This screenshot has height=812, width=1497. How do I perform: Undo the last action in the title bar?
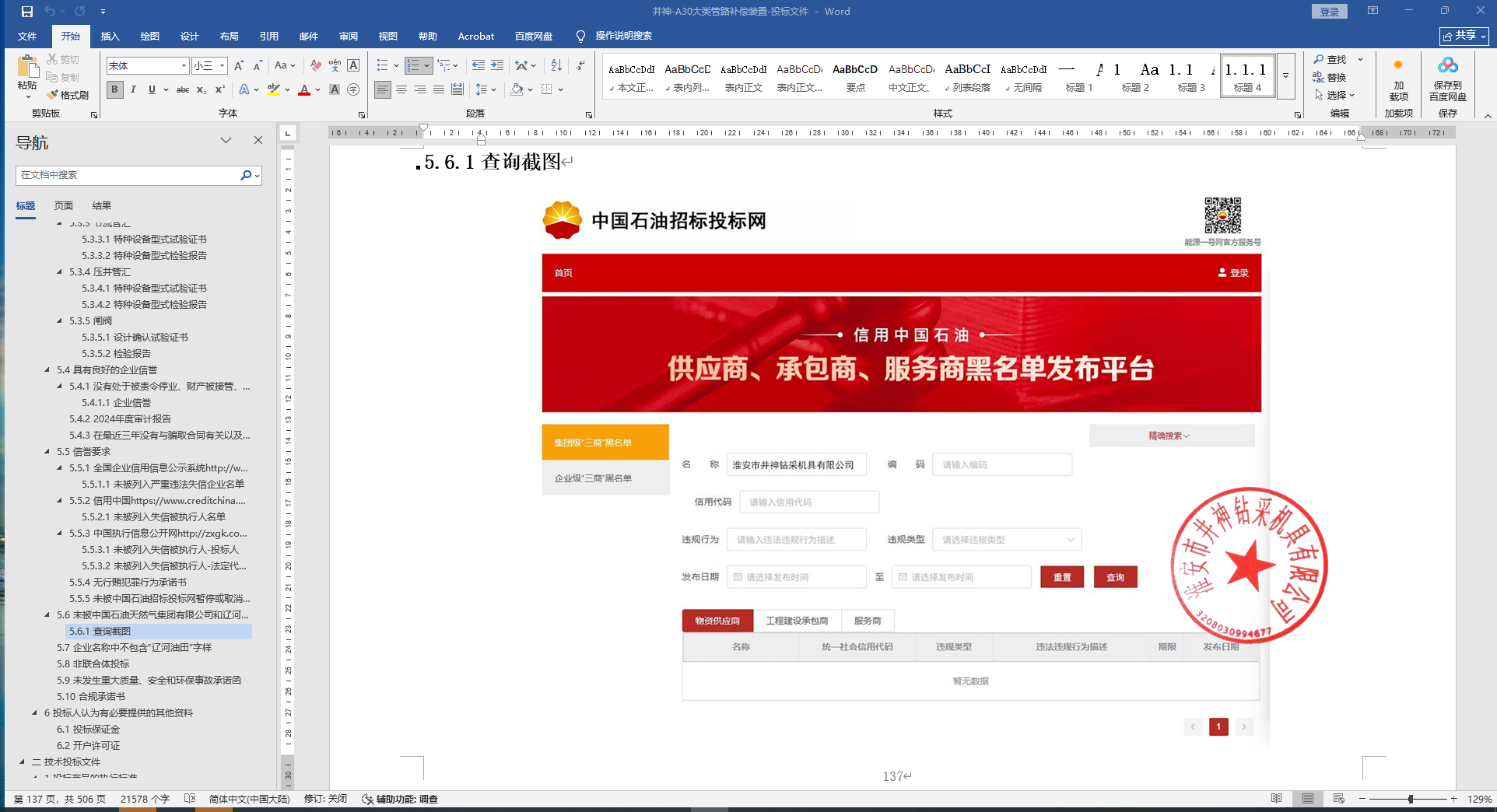[x=50, y=11]
